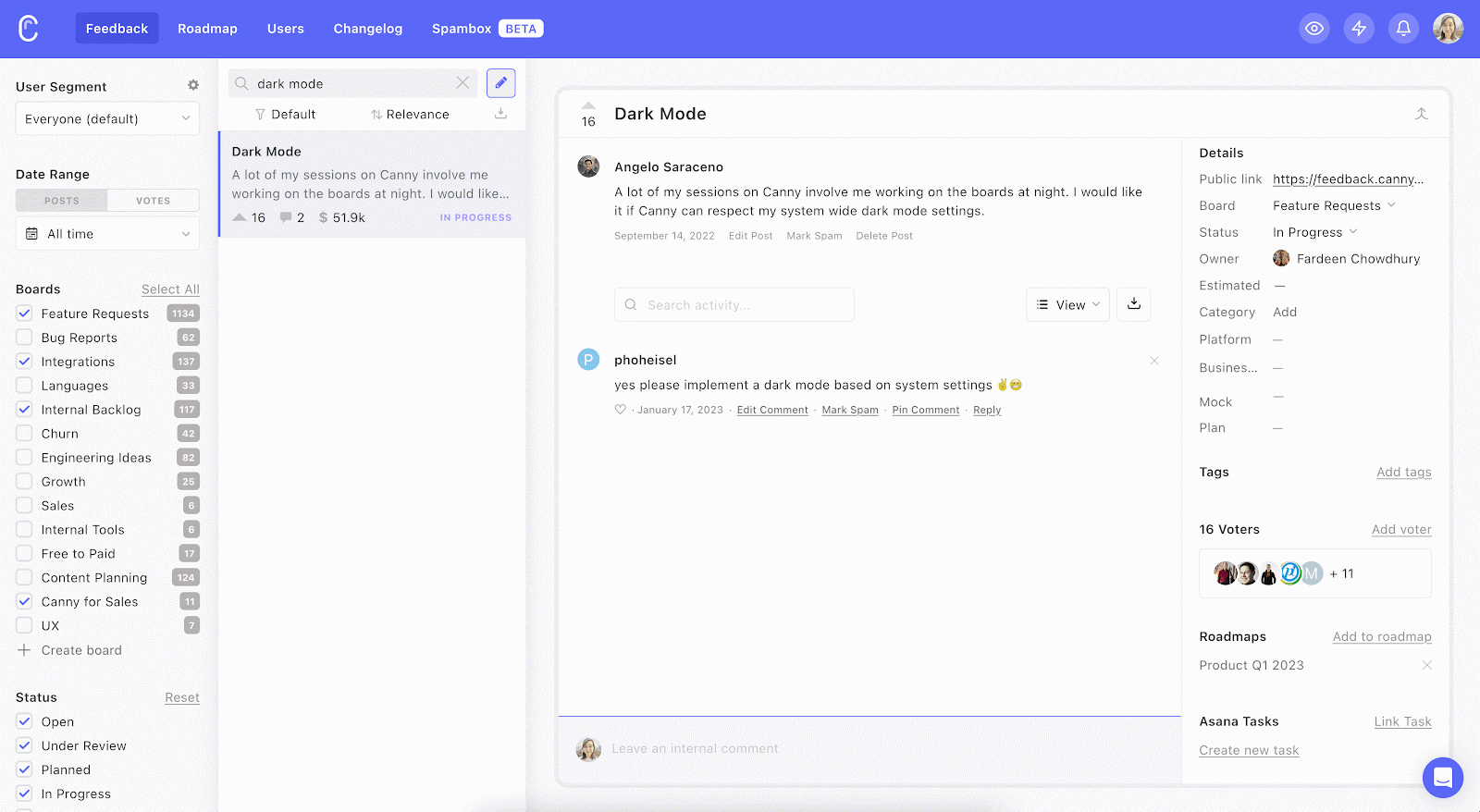Click the Canny logo icon
Image resolution: width=1480 pixels, height=812 pixels.
(29, 29)
